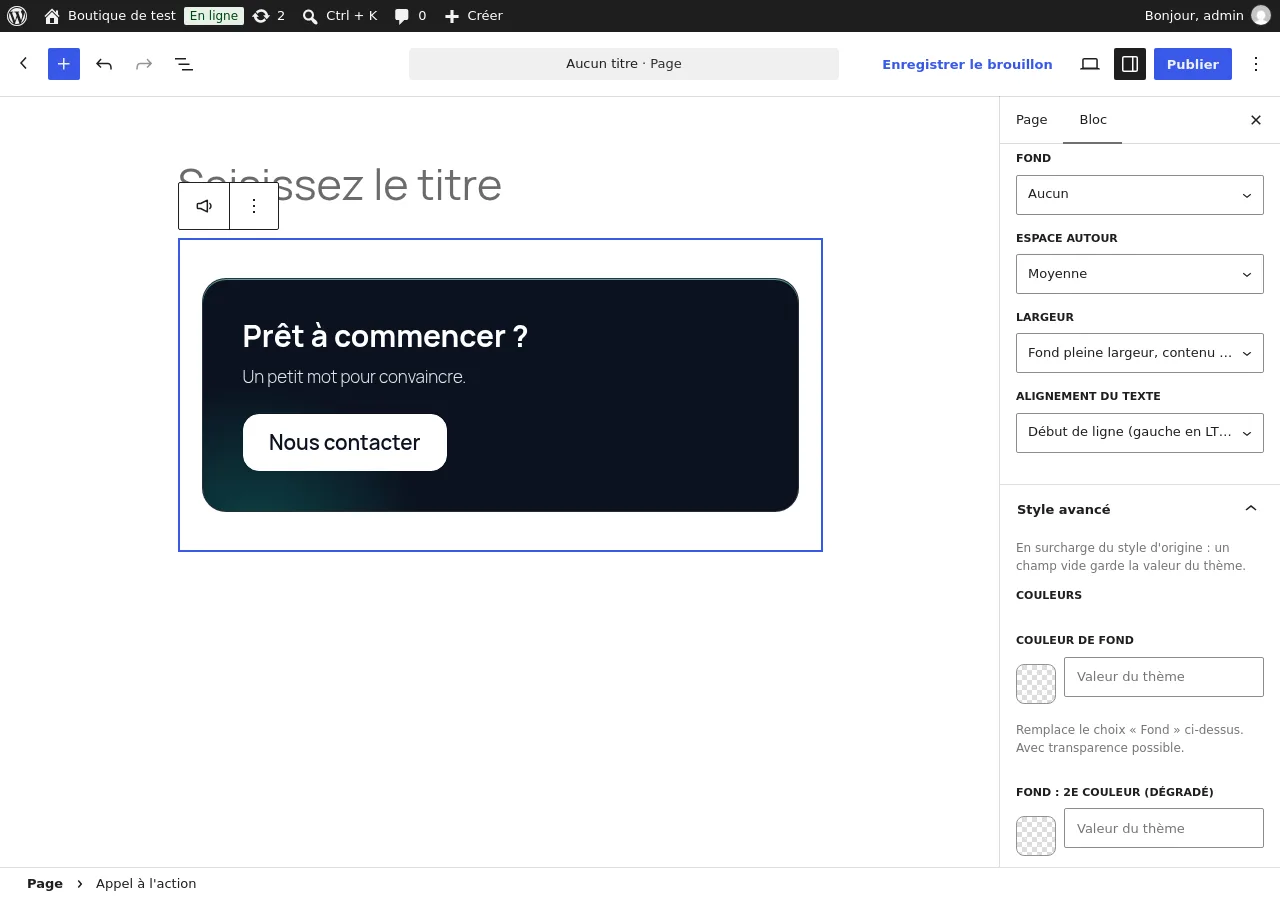The image size is (1280, 900).
Task: Open the Espace autour dropdown
Action: 1140,274
